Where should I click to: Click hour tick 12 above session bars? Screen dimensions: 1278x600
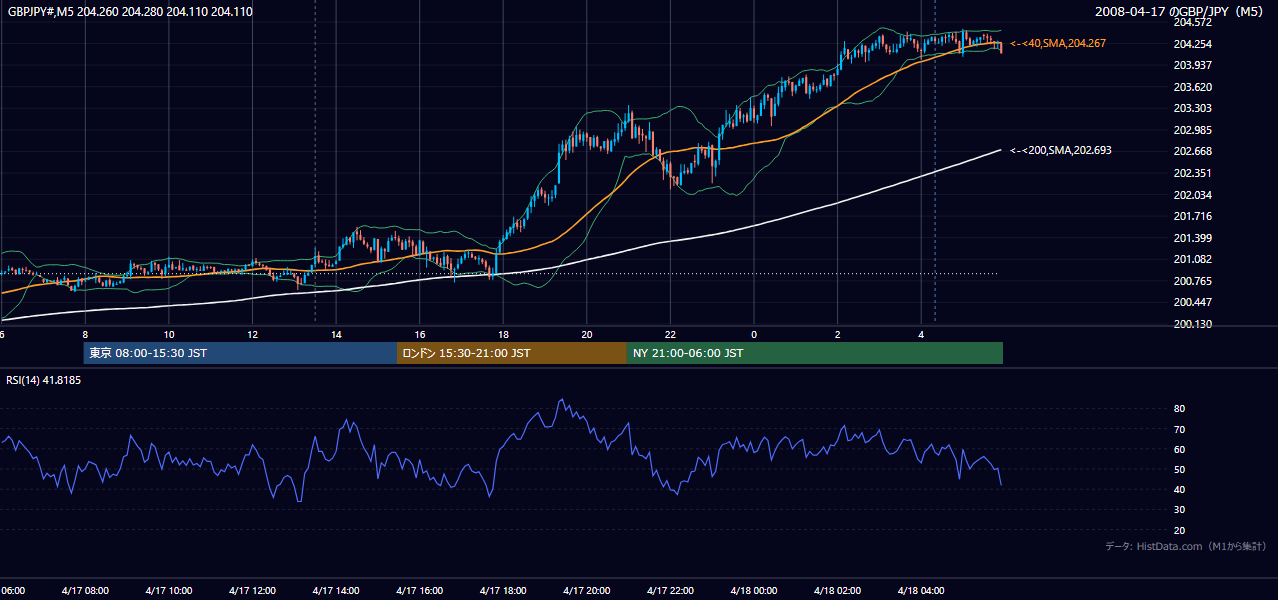coord(252,335)
